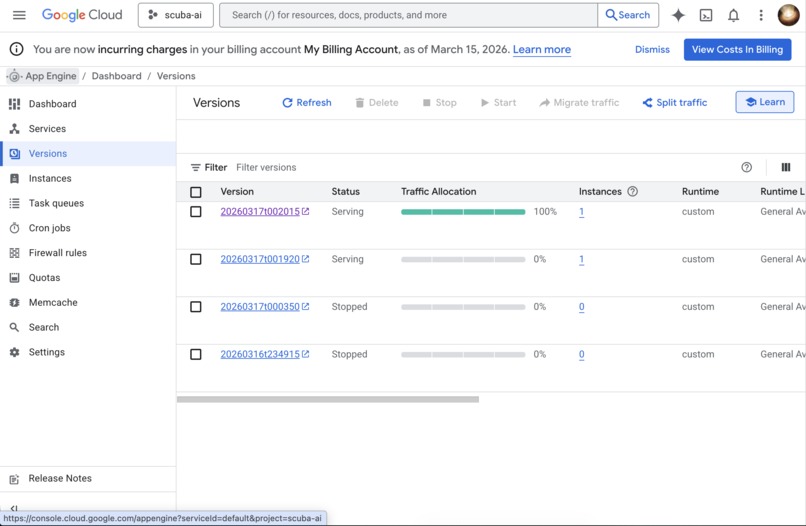Toggle the select-all versions checkbox

pyautogui.click(x=196, y=192)
